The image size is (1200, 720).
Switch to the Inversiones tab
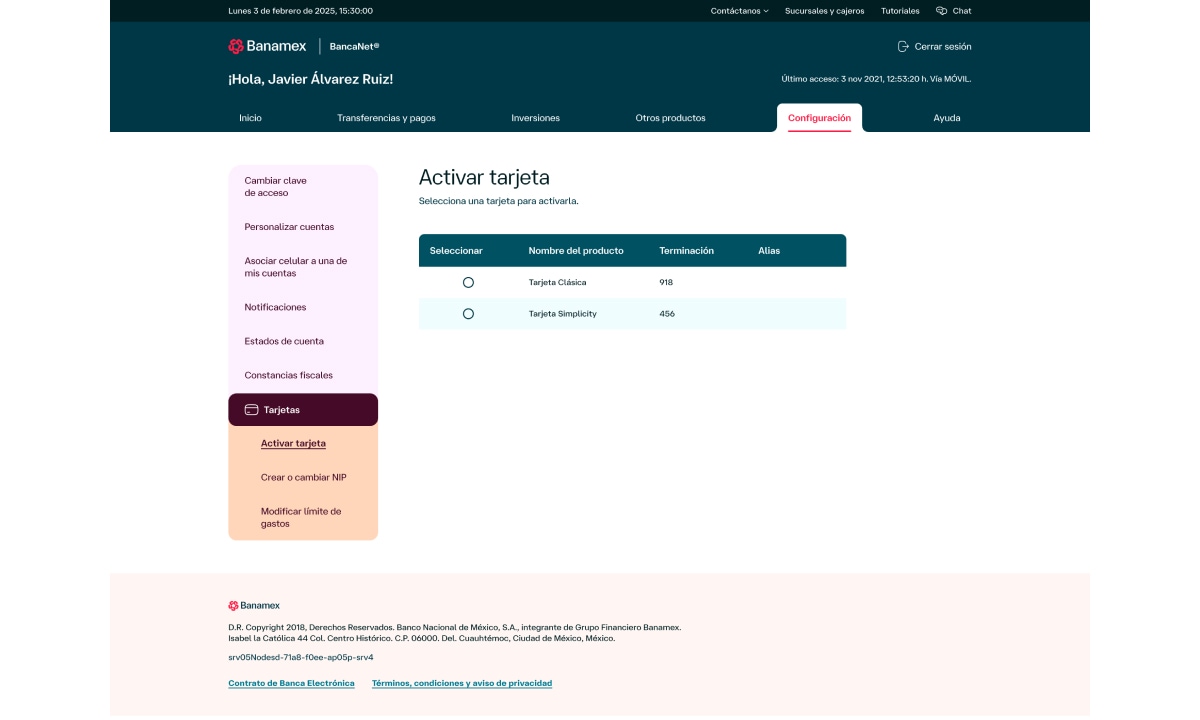[535, 118]
